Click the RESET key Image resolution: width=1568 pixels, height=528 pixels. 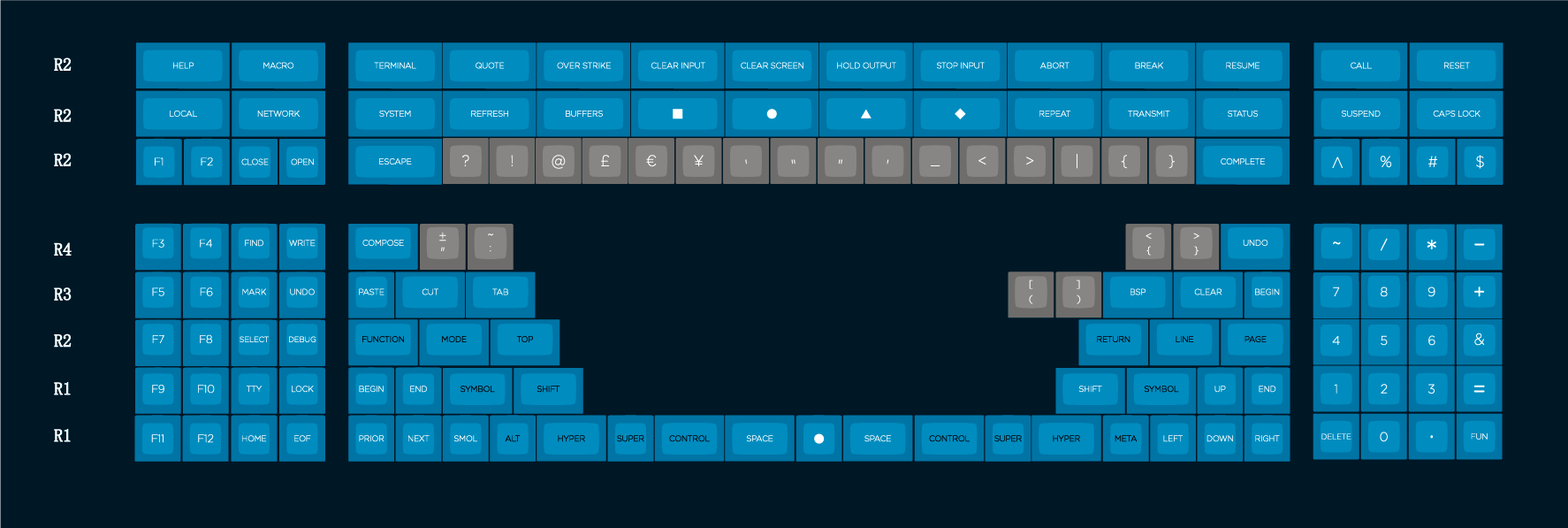point(1457,65)
